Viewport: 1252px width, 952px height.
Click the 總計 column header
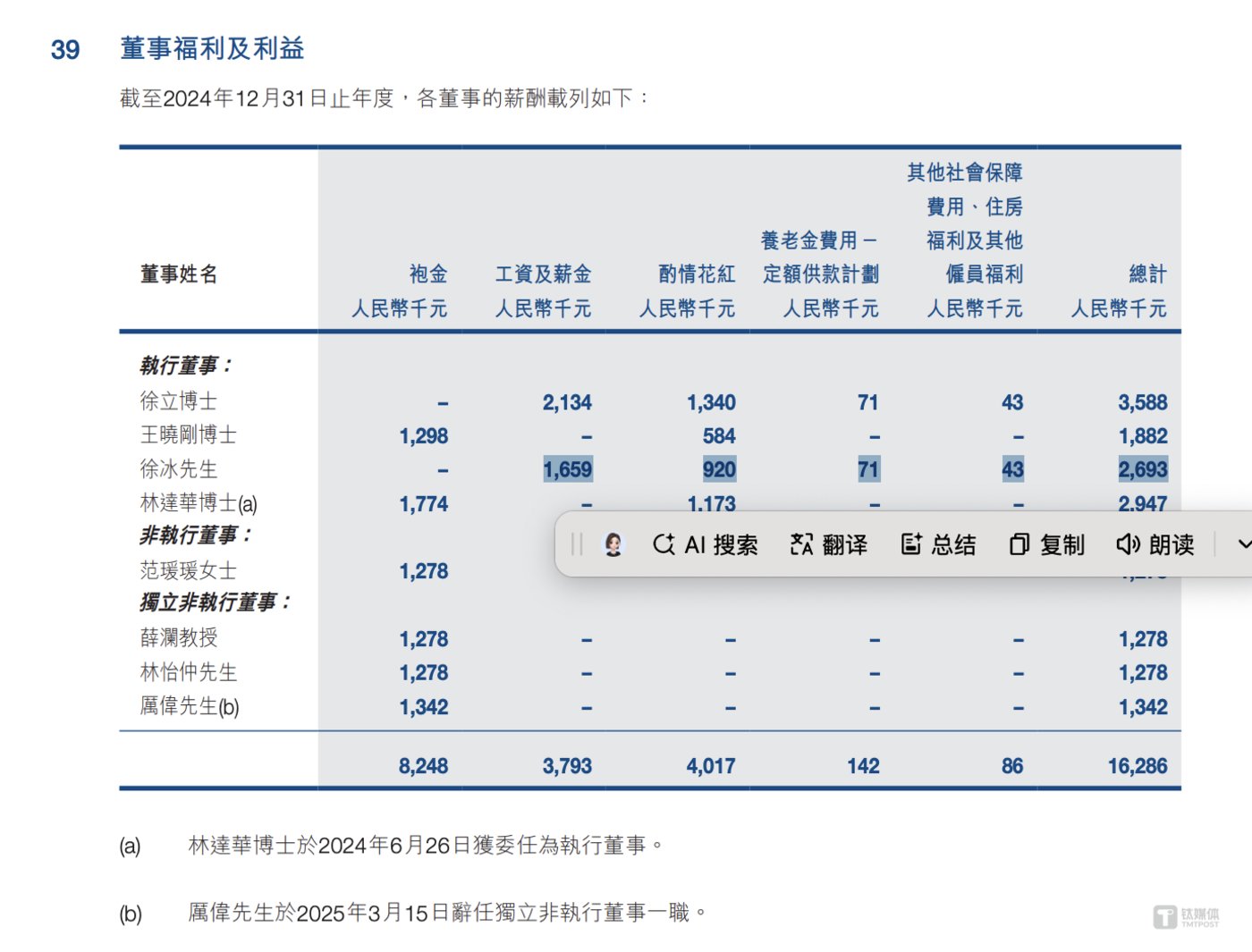(x=1147, y=274)
